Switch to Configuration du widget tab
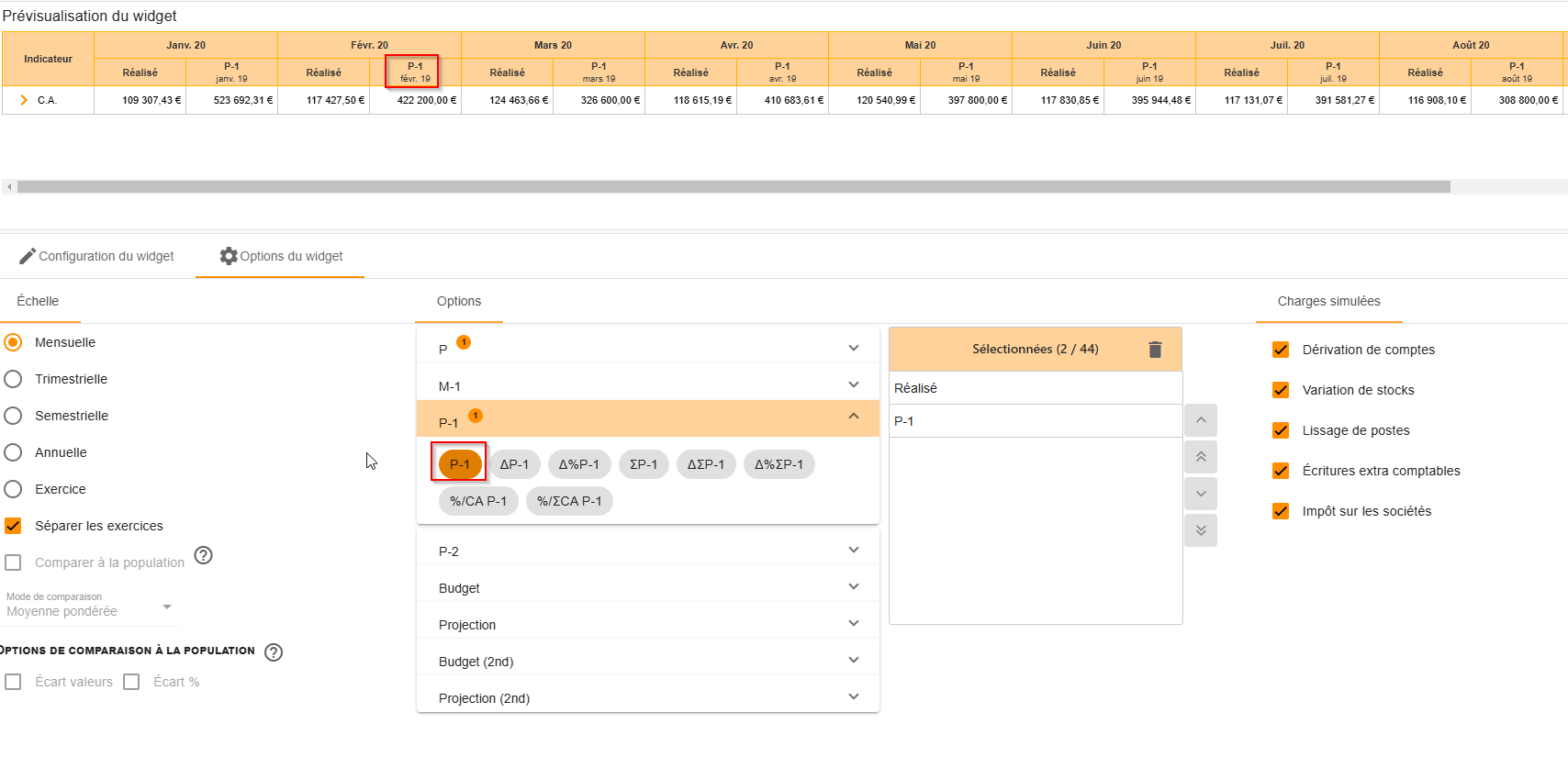This screenshot has height=757, width=1568. pyautogui.click(x=97, y=256)
